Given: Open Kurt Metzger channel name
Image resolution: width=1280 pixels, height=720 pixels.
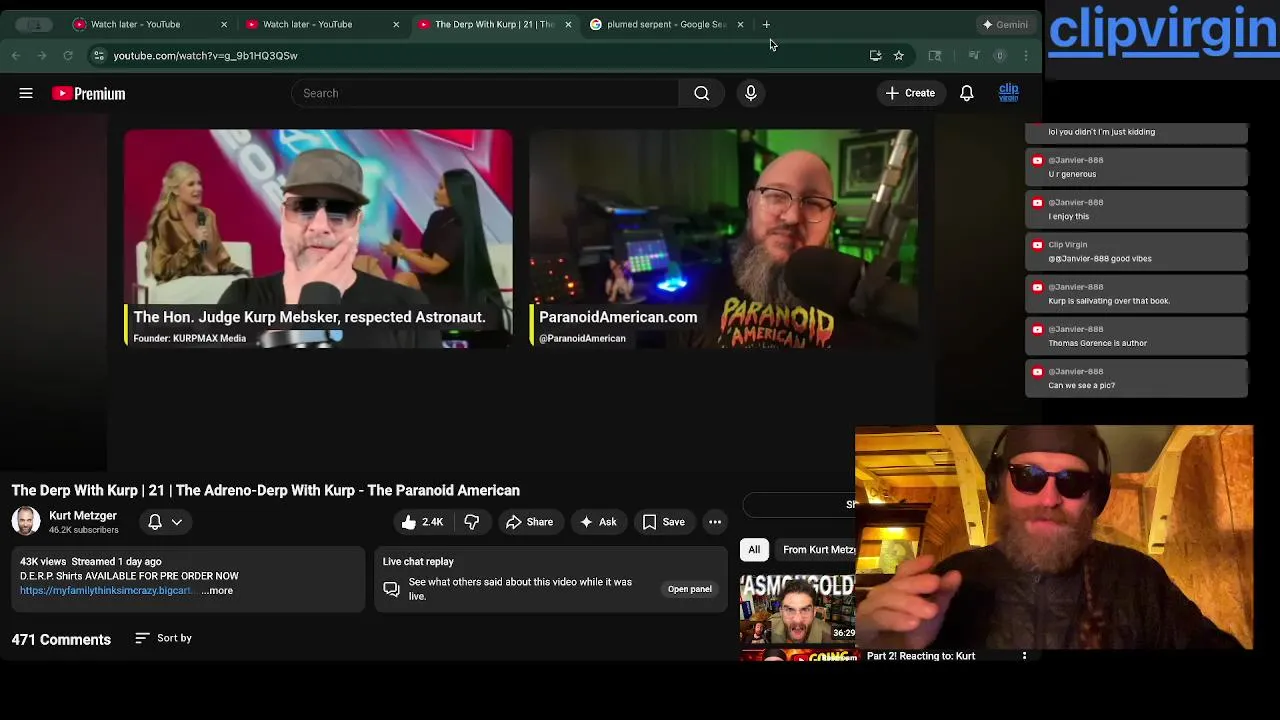Looking at the screenshot, I should pos(83,515).
